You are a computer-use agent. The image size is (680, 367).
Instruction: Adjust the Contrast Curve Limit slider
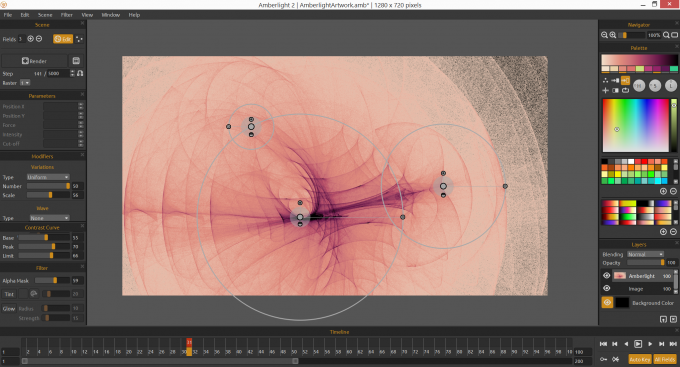pos(44,256)
